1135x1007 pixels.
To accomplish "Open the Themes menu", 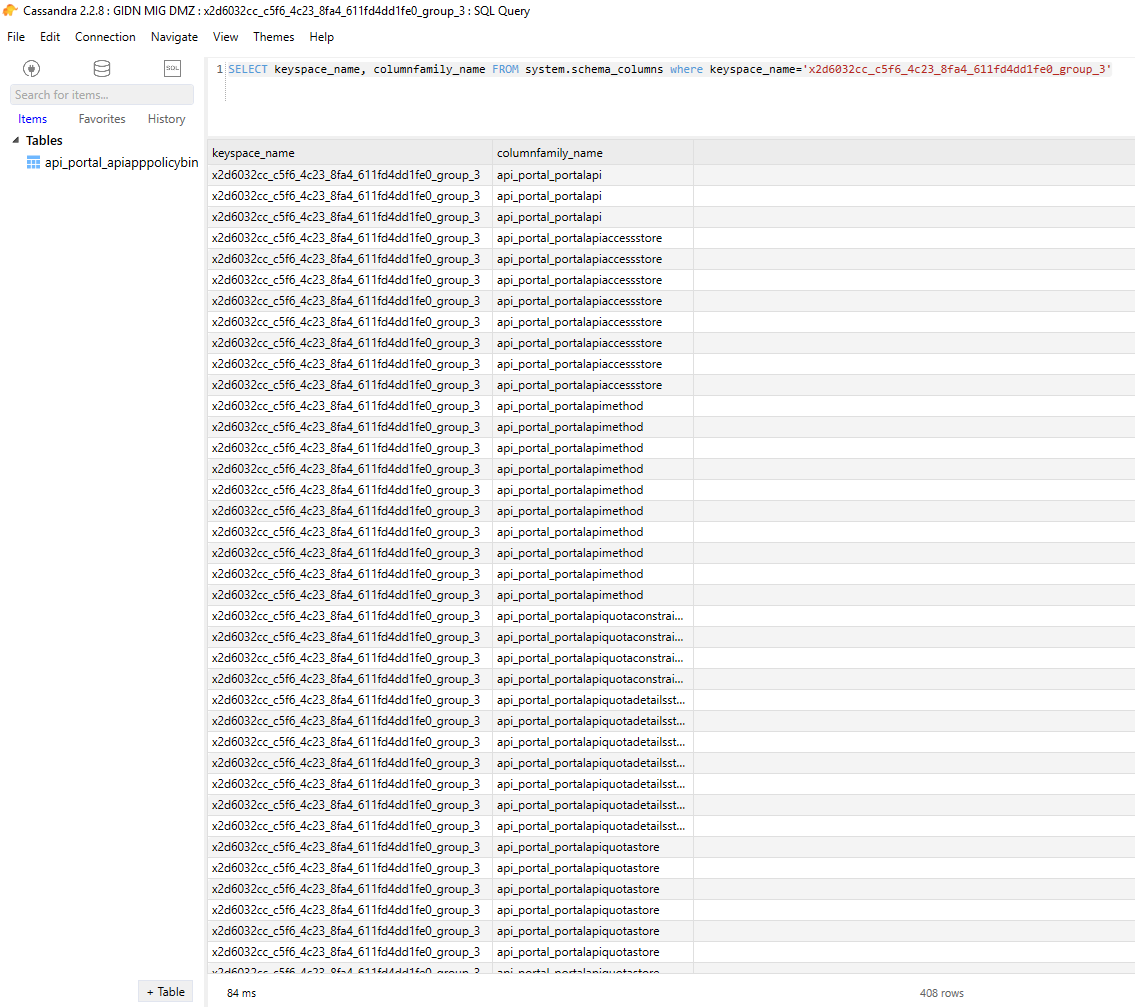I will 274,37.
